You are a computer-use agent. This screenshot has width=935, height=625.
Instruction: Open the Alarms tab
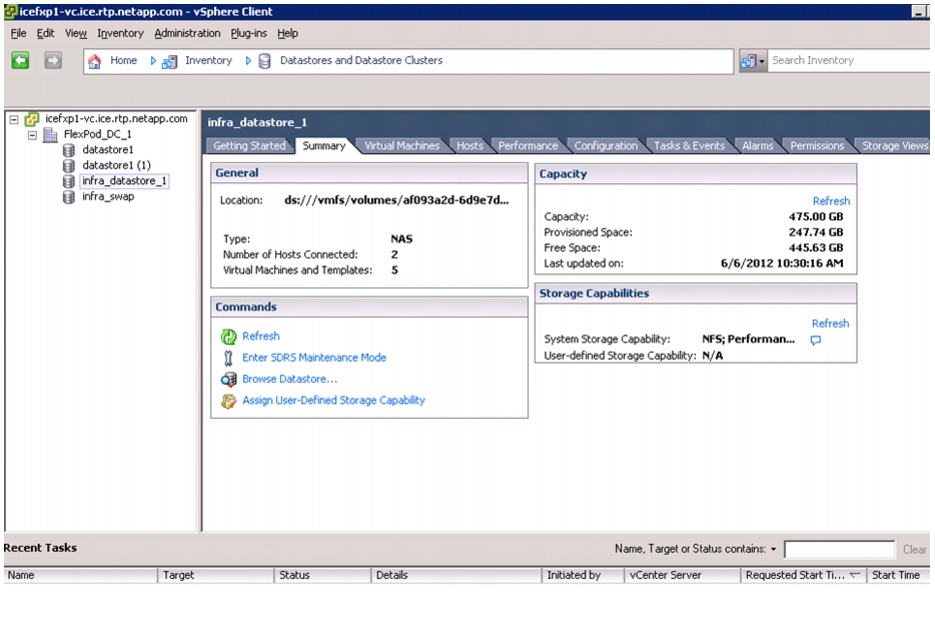click(757, 146)
